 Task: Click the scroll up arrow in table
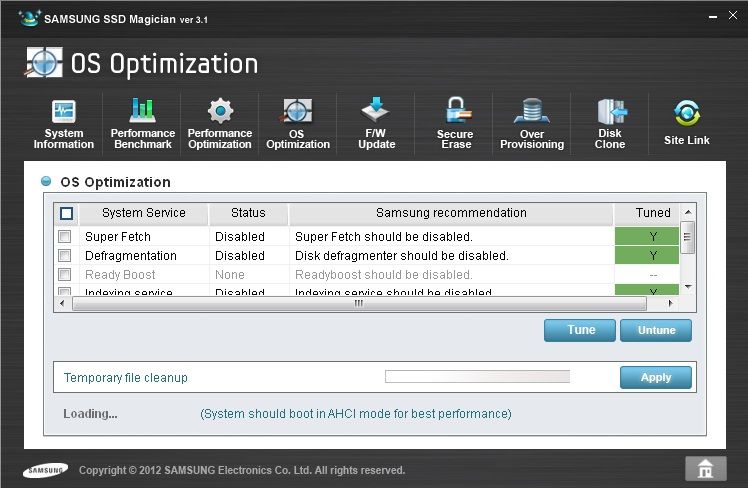pyautogui.click(x=688, y=212)
